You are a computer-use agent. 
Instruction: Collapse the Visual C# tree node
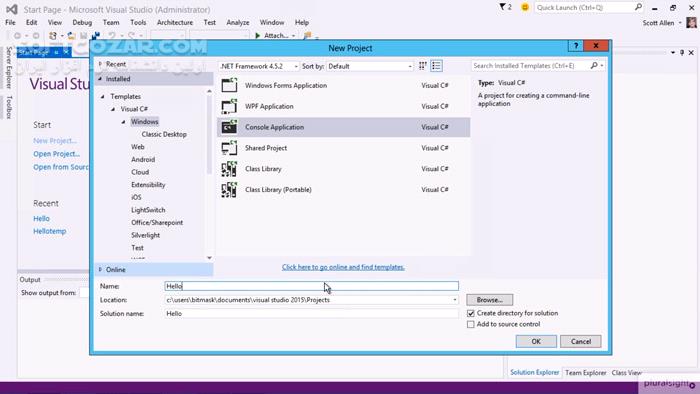point(113,109)
